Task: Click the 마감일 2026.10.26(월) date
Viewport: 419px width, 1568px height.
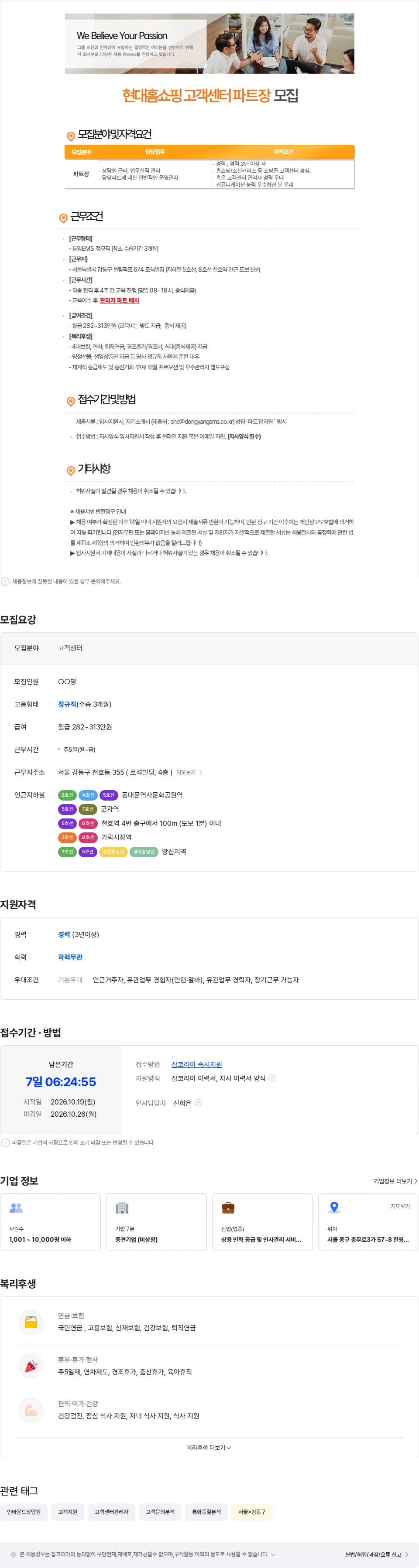Action: (x=73, y=1114)
